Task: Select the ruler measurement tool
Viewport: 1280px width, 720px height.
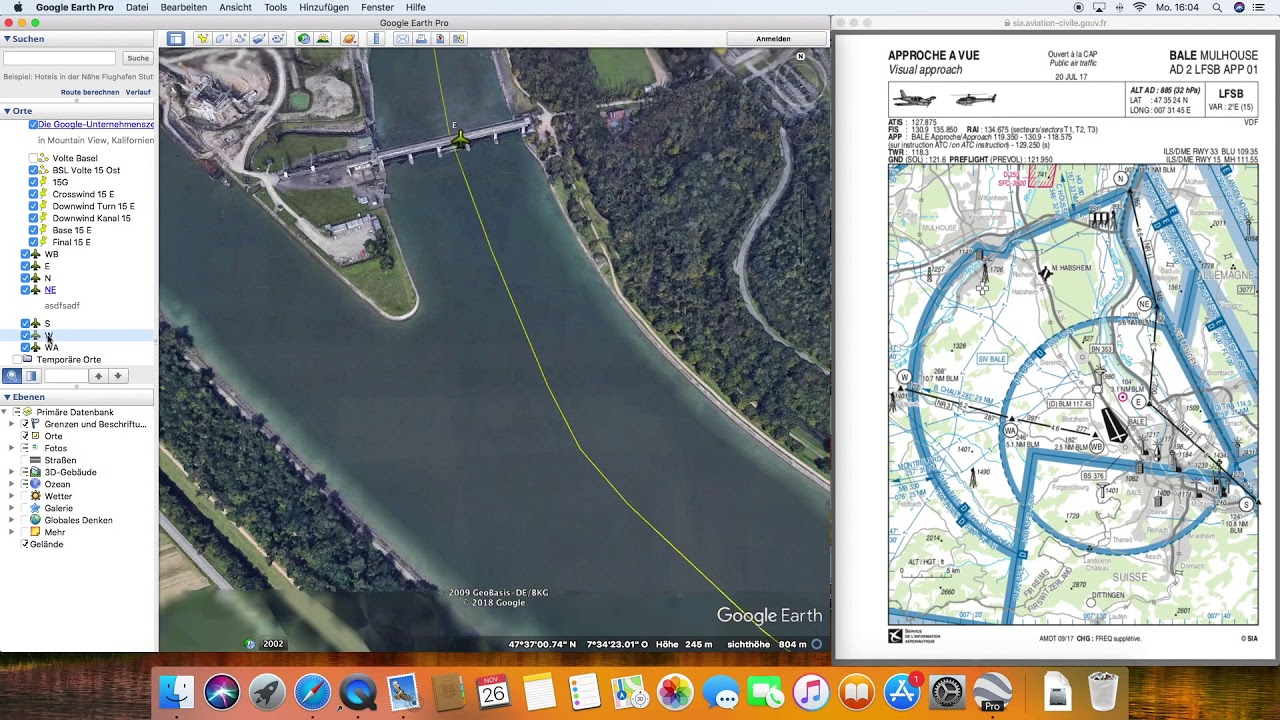Action: tap(376, 39)
